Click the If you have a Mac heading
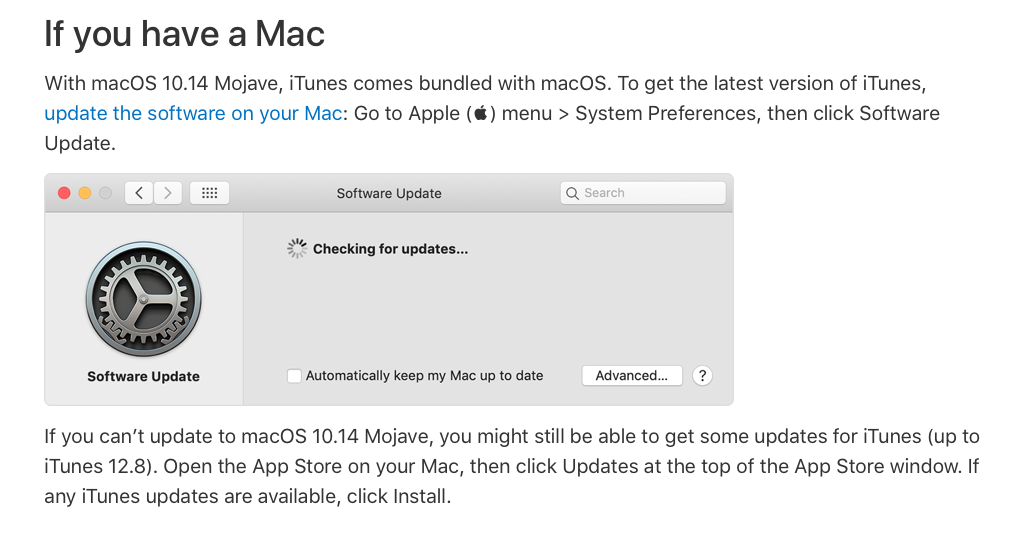The image size is (1027, 544). click(x=185, y=33)
